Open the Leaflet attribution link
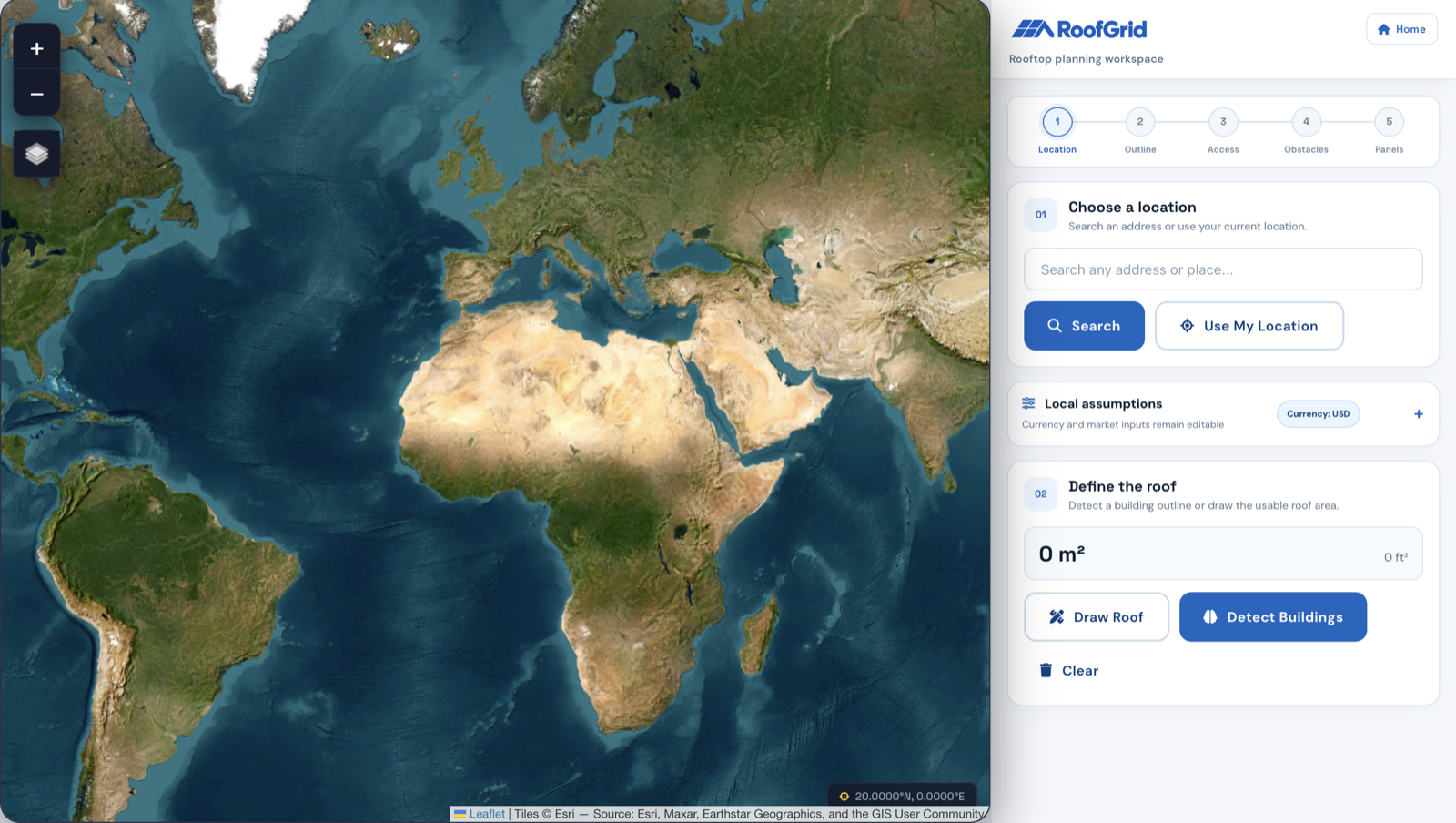 click(x=487, y=814)
